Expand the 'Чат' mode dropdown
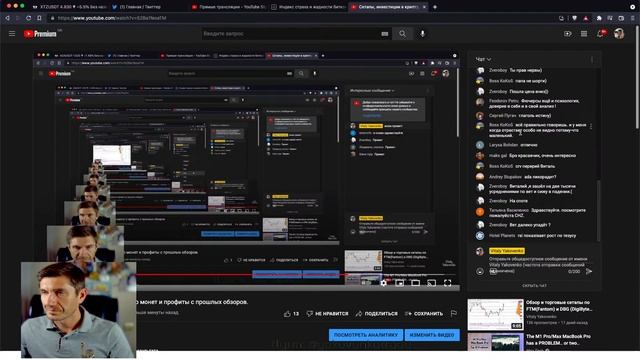640x360 pixels. pyautogui.click(x=483, y=60)
